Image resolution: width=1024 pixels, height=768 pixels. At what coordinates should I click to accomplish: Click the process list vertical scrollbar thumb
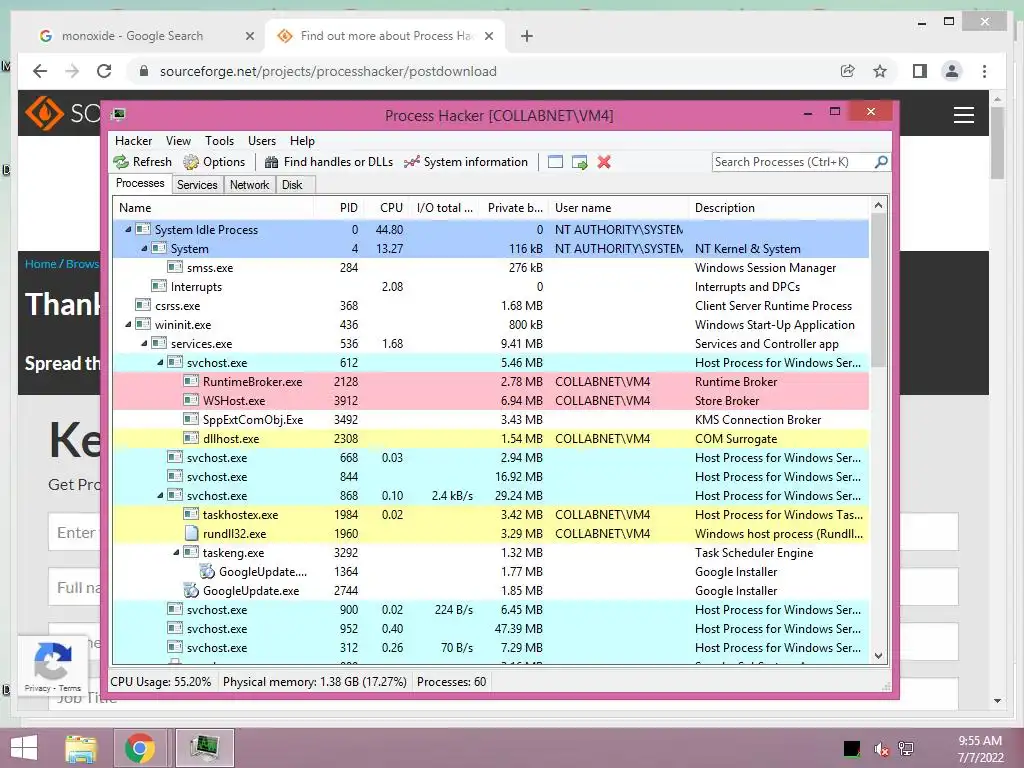click(x=878, y=291)
